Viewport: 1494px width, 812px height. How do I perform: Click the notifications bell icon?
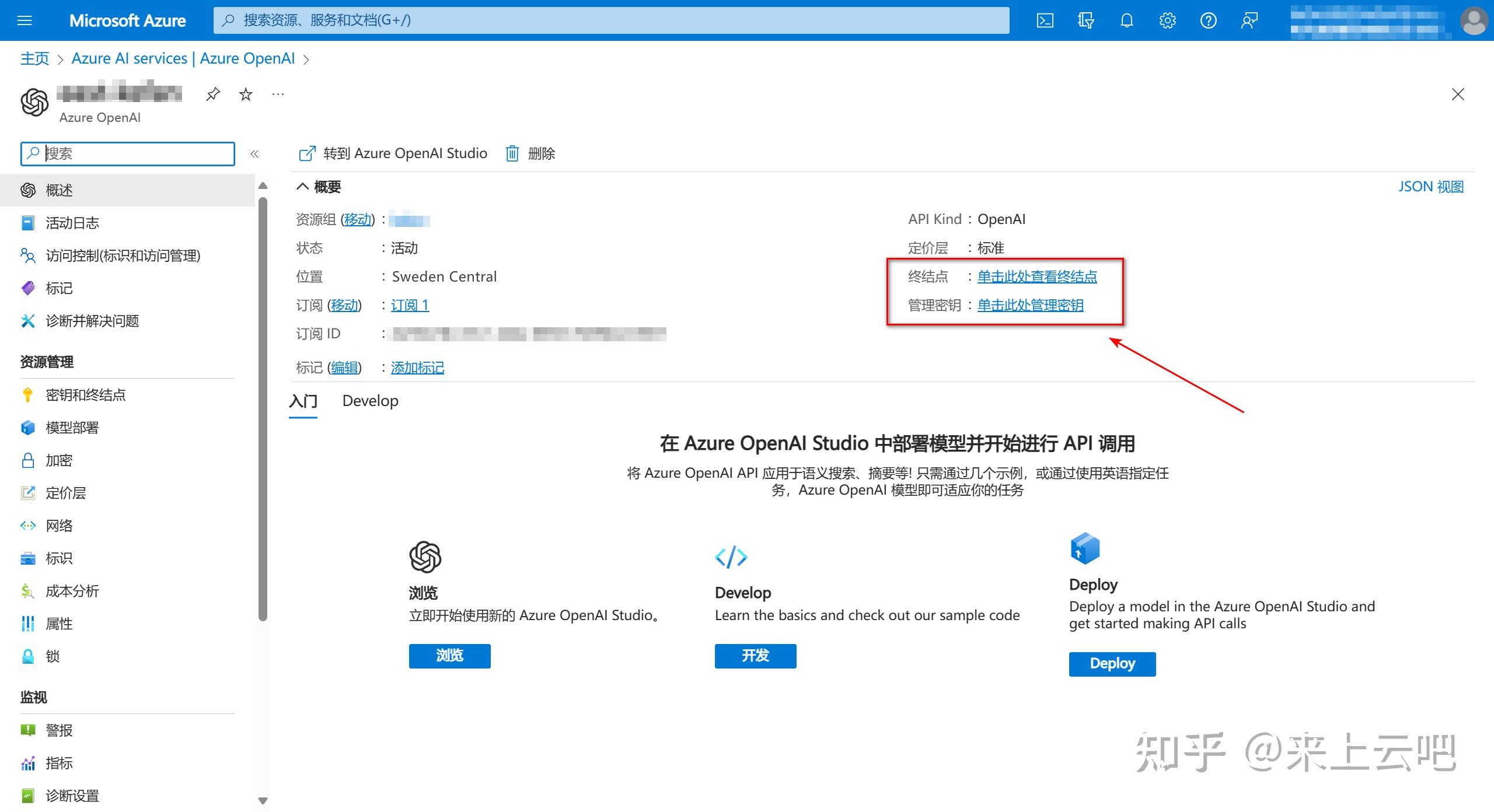[1126, 21]
